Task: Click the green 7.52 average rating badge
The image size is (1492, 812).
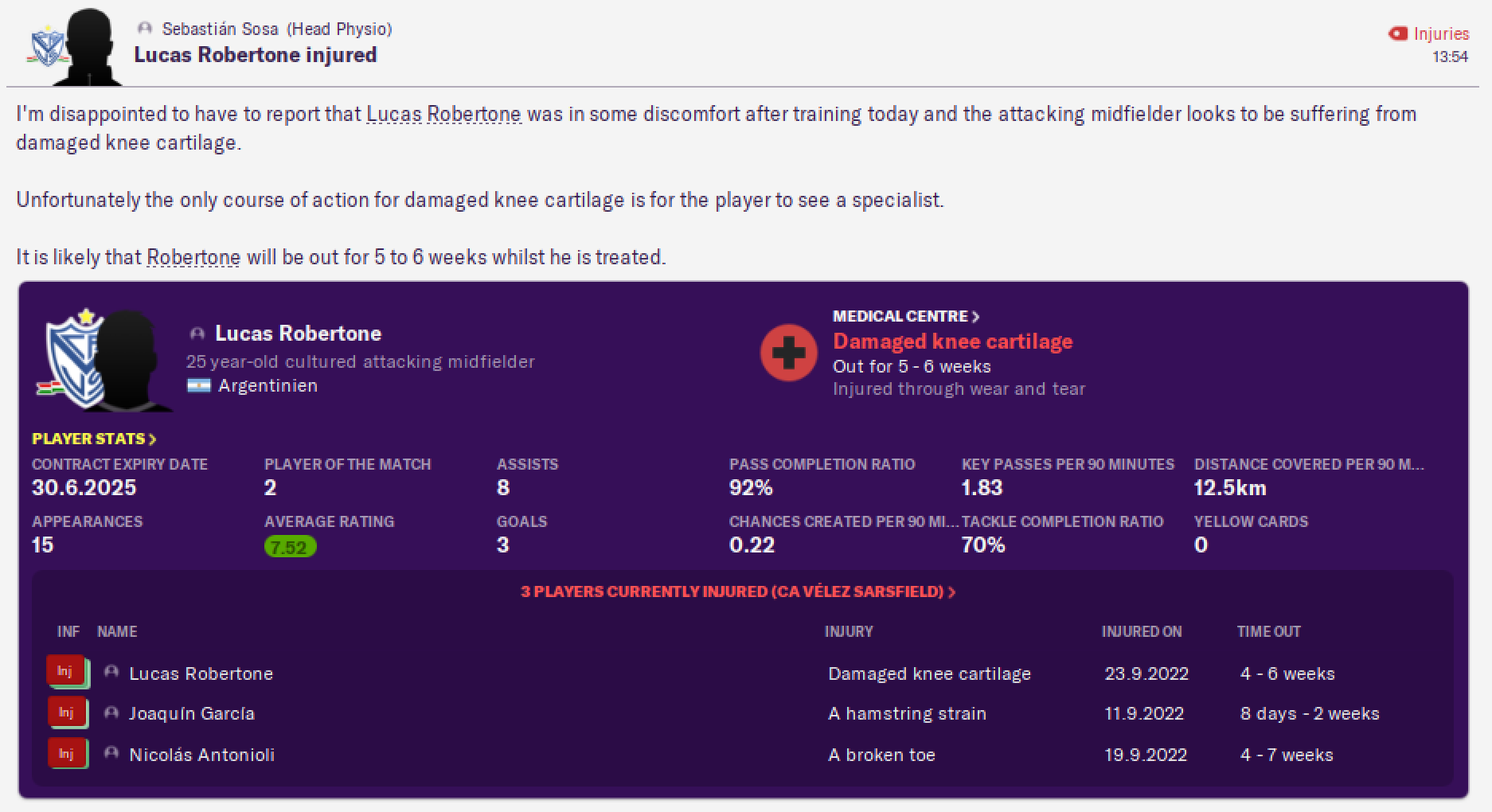Action: tap(290, 547)
